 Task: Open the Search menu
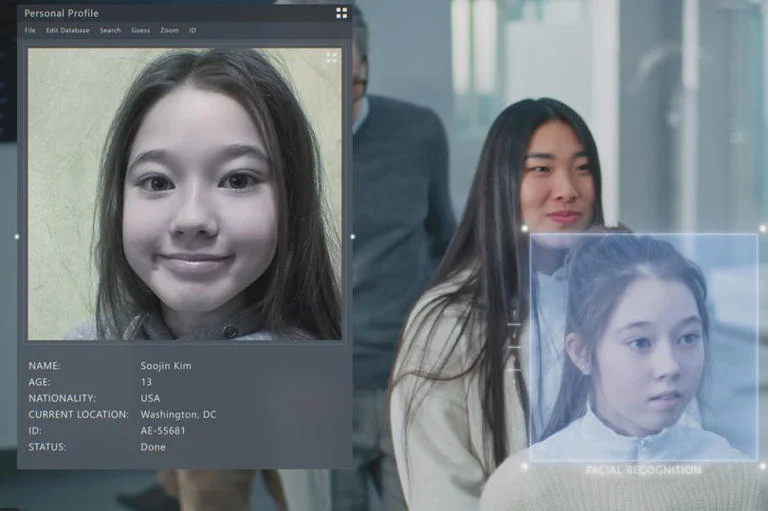[x=110, y=30]
